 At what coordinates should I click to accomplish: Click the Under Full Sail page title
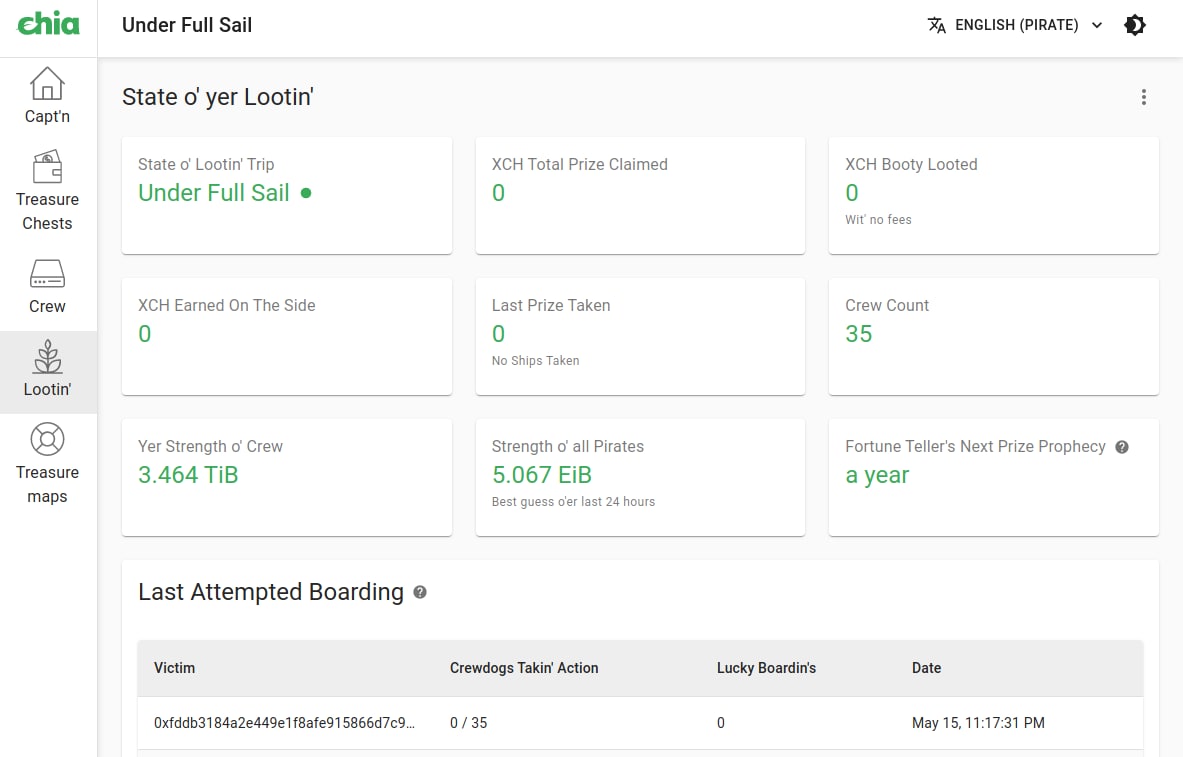tap(187, 25)
